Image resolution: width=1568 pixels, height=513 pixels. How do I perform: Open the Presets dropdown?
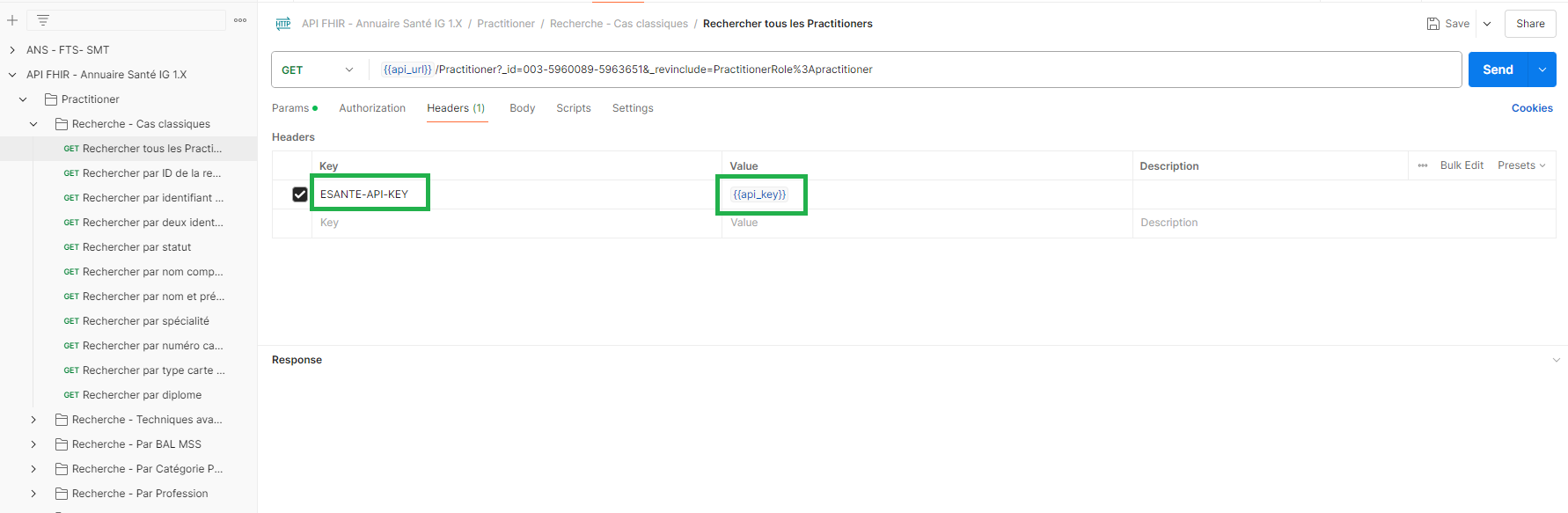click(x=1521, y=165)
